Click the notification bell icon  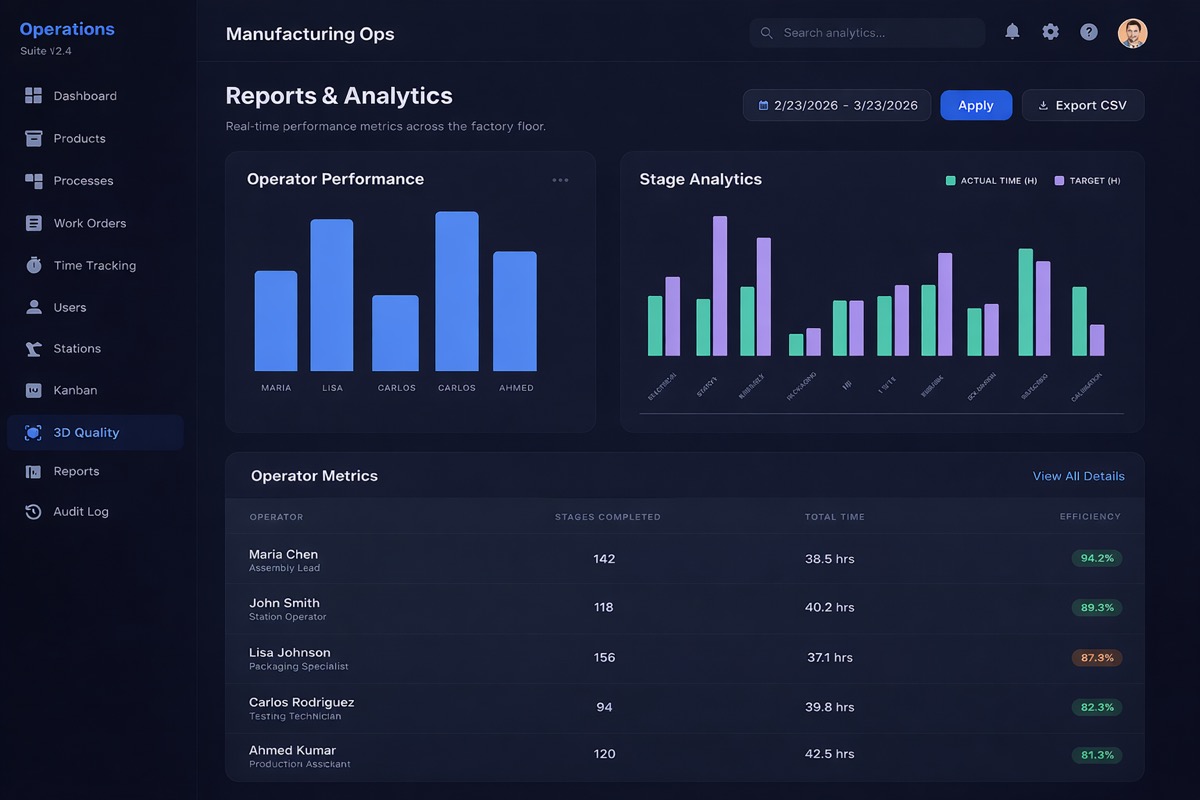pyautogui.click(x=1011, y=31)
